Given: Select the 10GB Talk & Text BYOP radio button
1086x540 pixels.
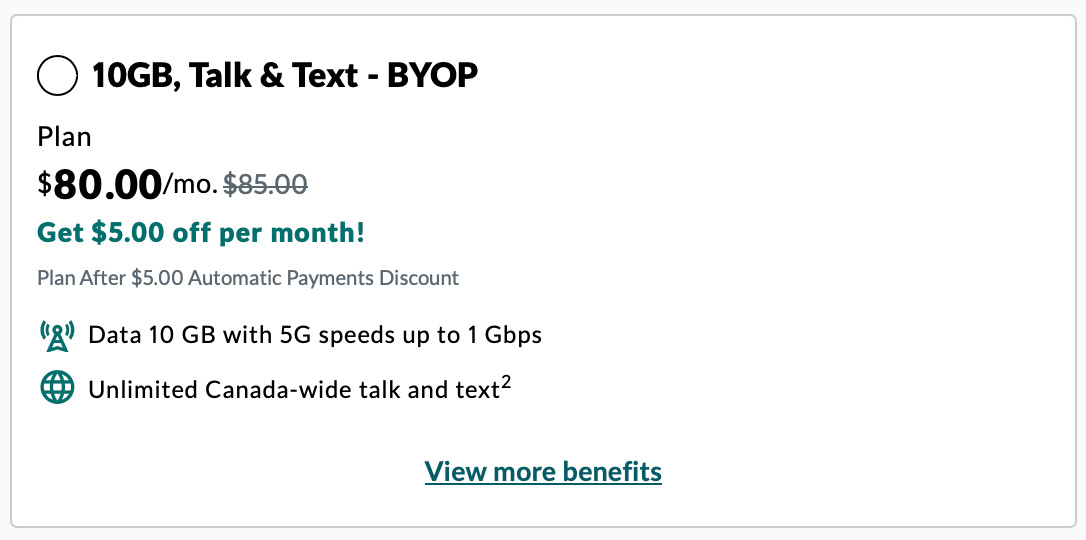Looking at the screenshot, I should click(57, 76).
